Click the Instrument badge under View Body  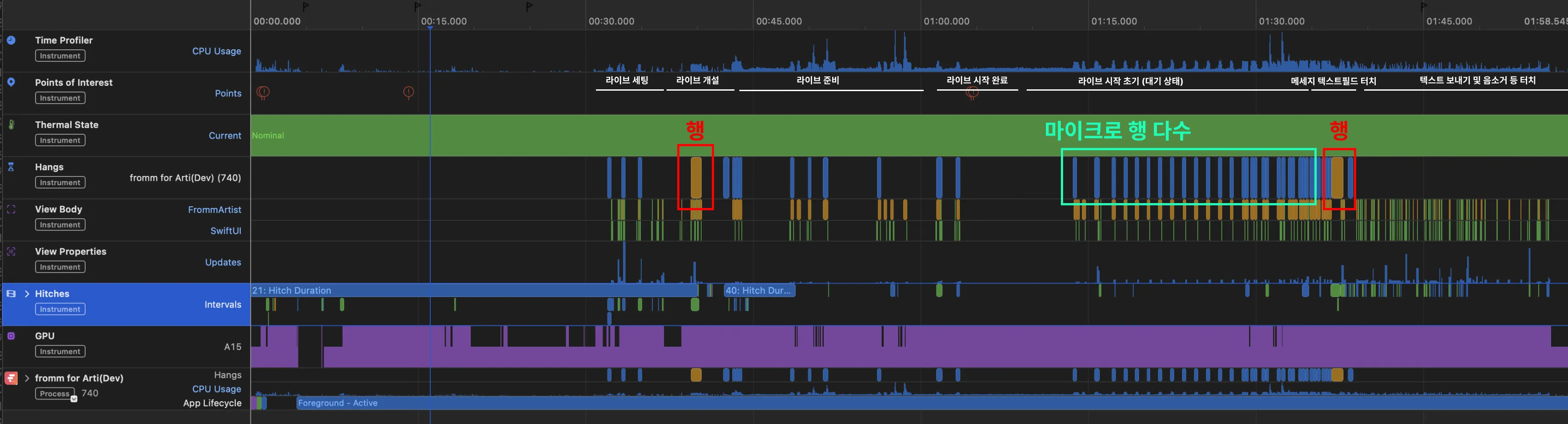click(x=60, y=225)
